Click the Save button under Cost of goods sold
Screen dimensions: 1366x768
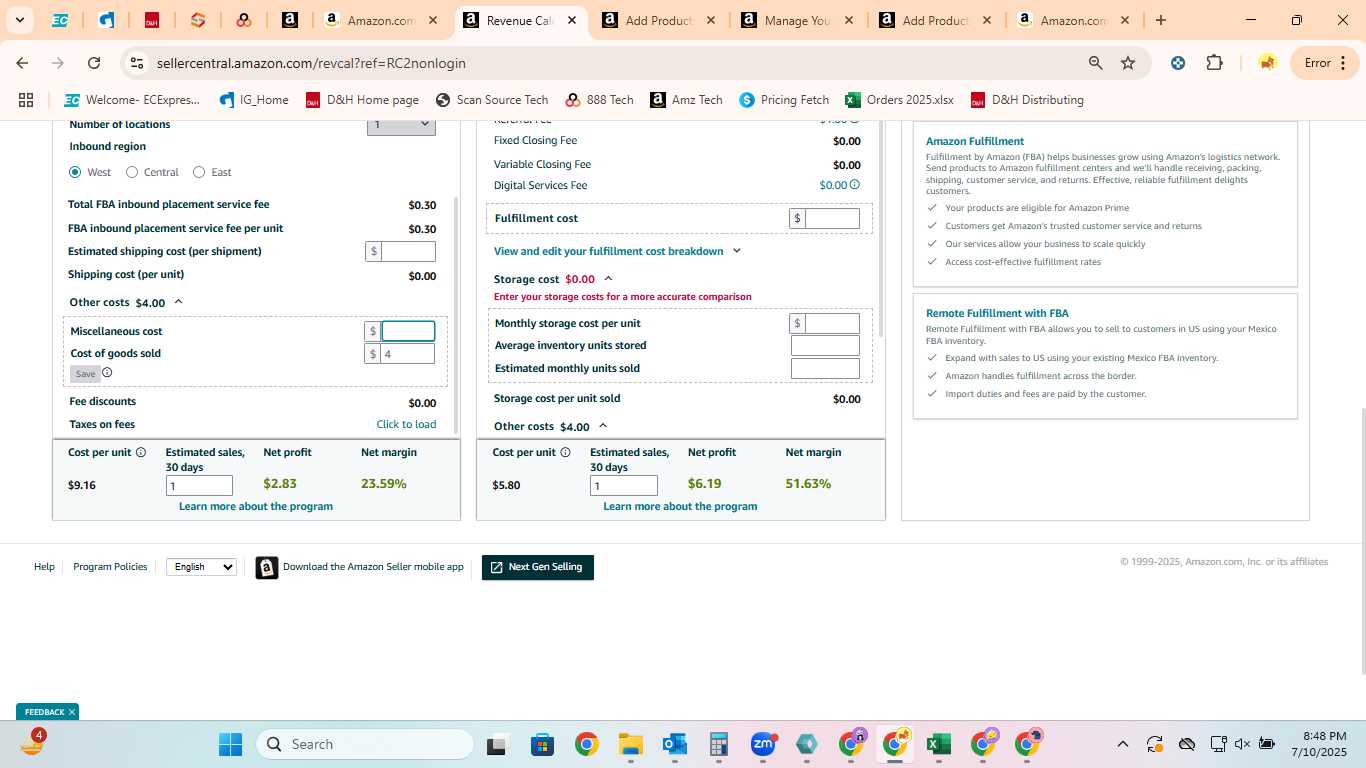coord(85,374)
